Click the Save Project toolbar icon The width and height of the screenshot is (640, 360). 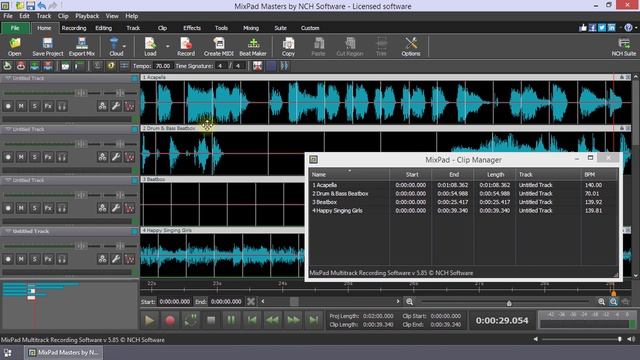(x=48, y=47)
